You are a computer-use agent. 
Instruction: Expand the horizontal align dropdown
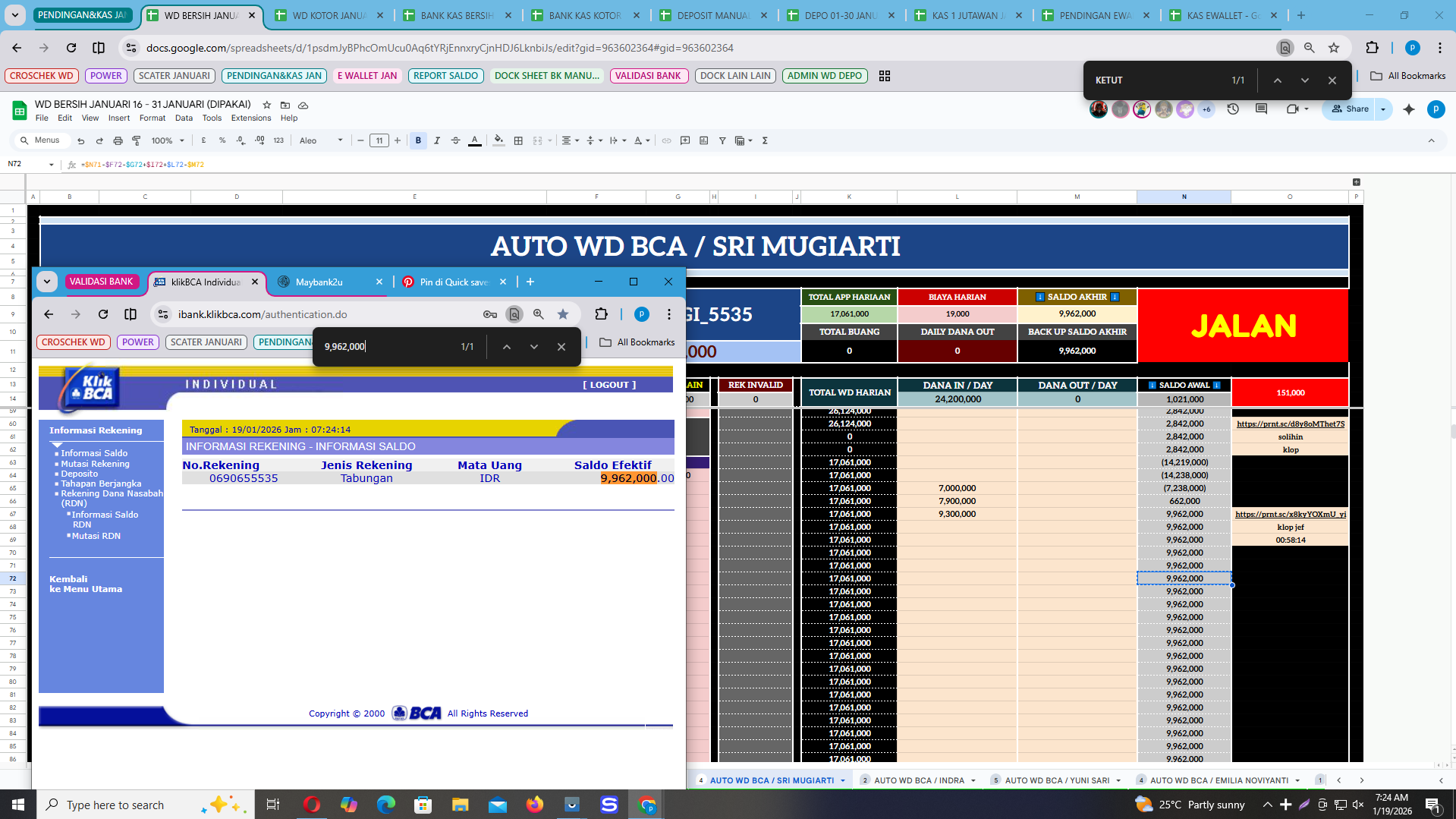point(571,140)
